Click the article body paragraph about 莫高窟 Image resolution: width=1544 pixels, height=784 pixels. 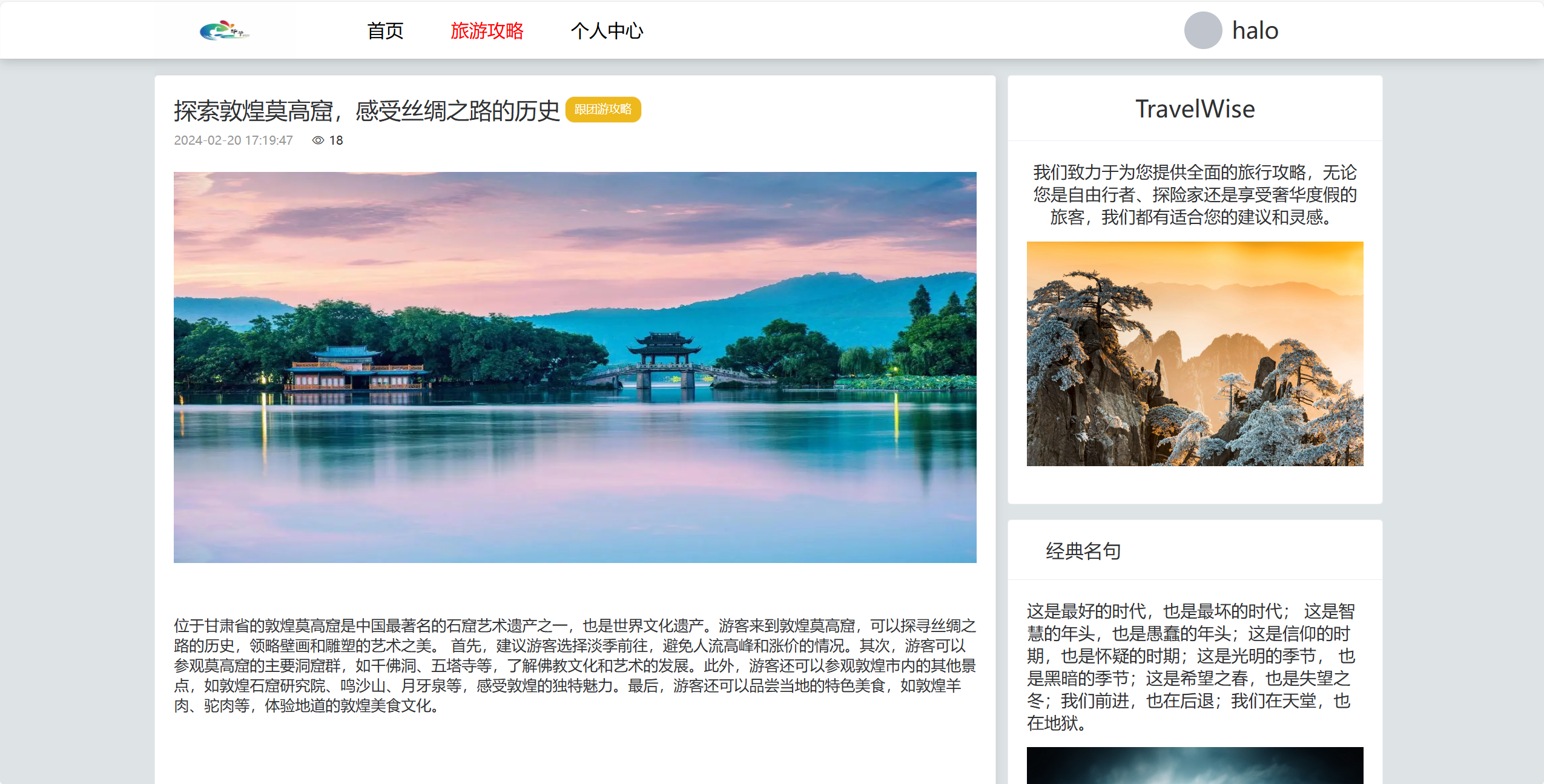[x=575, y=665]
